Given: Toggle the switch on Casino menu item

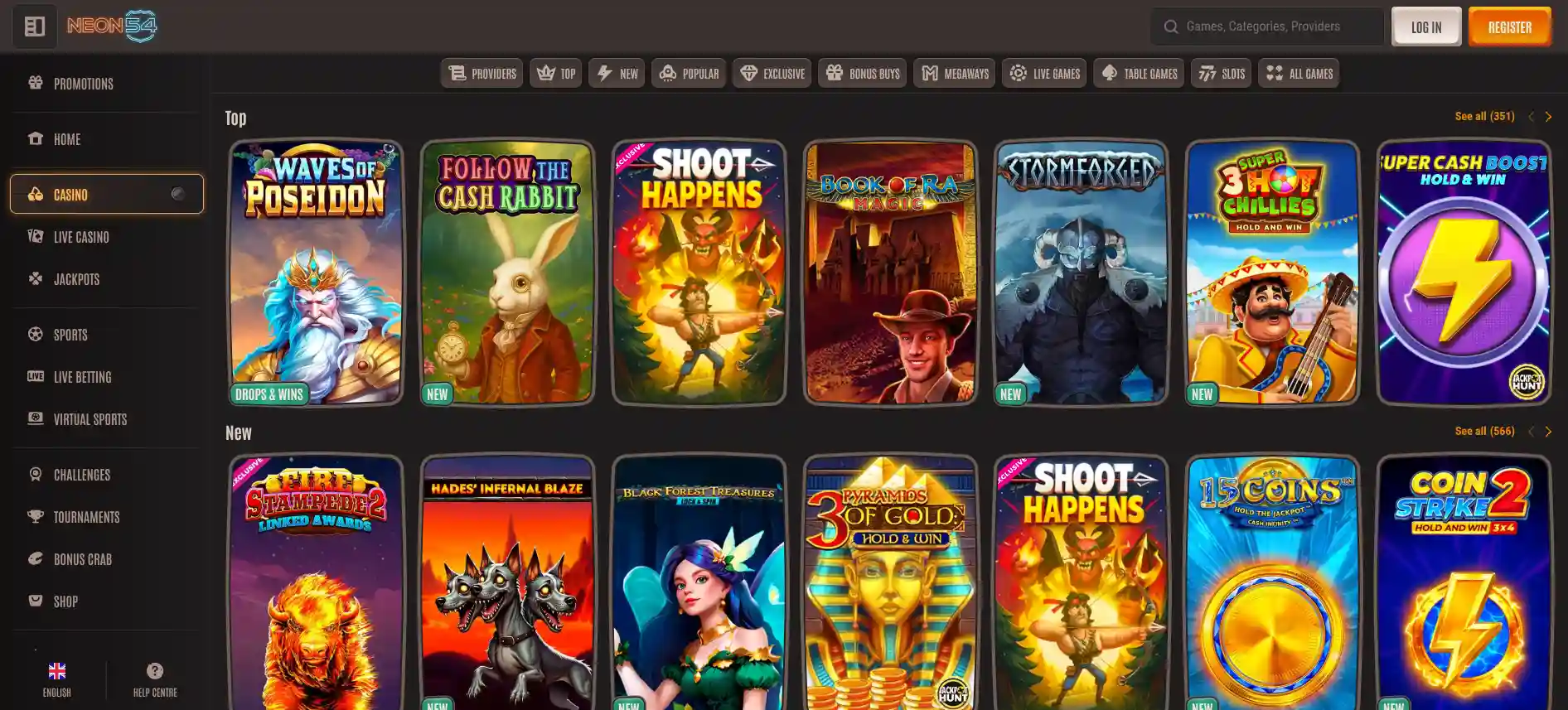Looking at the screenshot, I should click(x=177, y=194).
